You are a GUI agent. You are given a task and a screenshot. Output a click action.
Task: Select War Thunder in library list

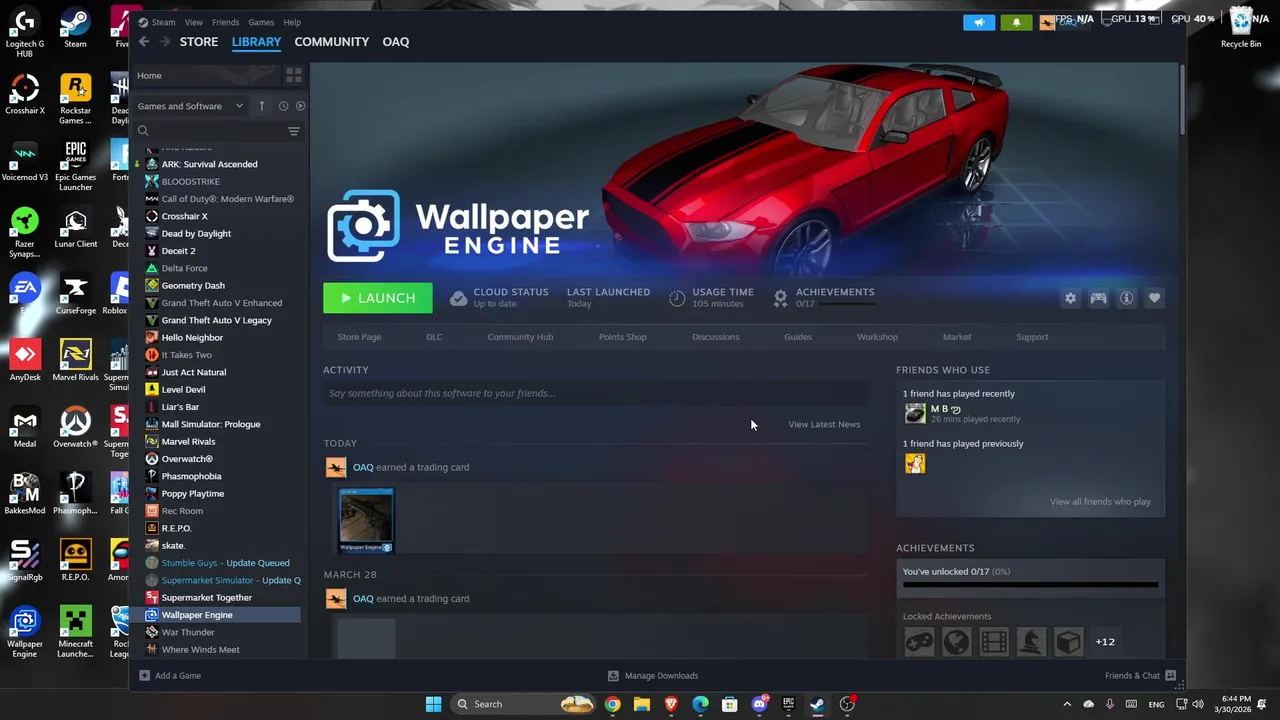[x=188, y=632]
